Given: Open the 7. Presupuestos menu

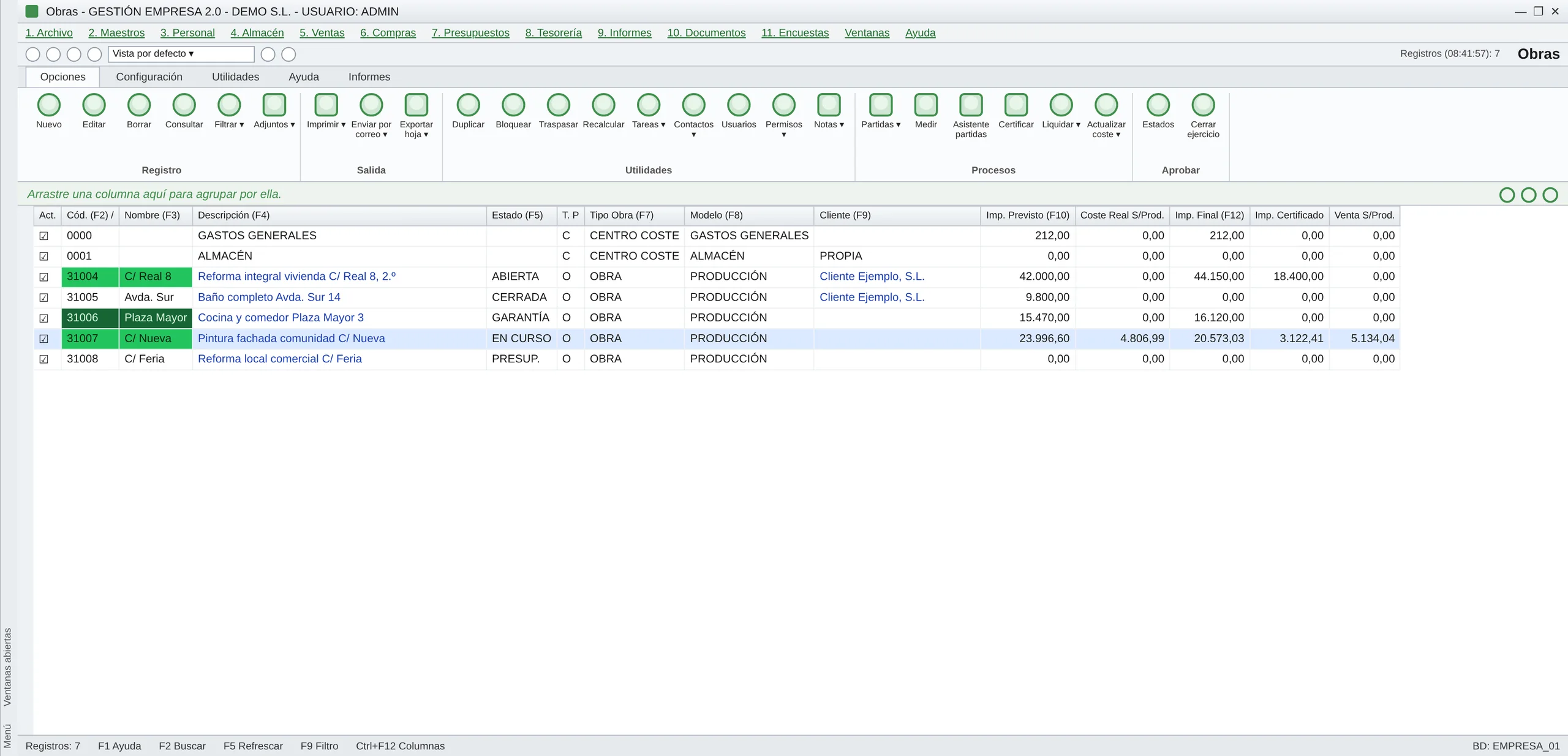Looking at the screenshot, I should coord(470,33).
